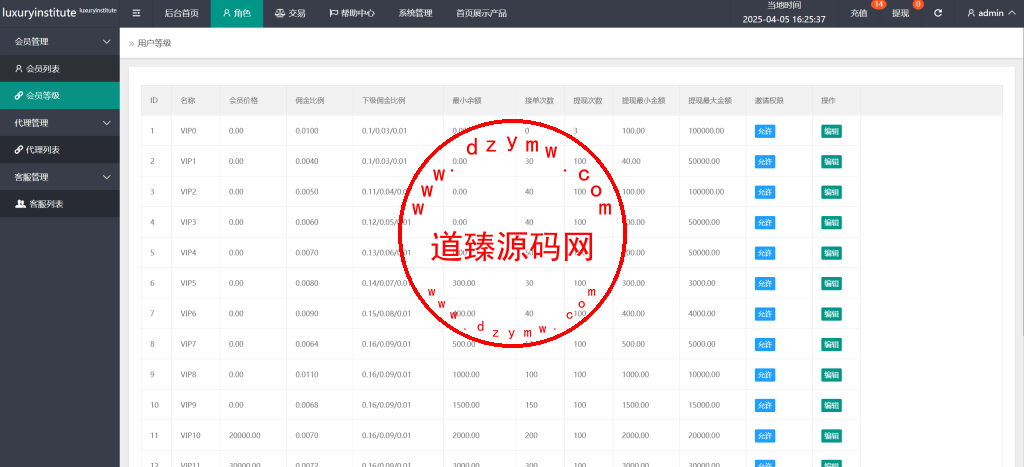Viewport: 1024px width, 467px height.
Task: Collapse the 会员管理 sidebar section
Action: click(59, 41)
